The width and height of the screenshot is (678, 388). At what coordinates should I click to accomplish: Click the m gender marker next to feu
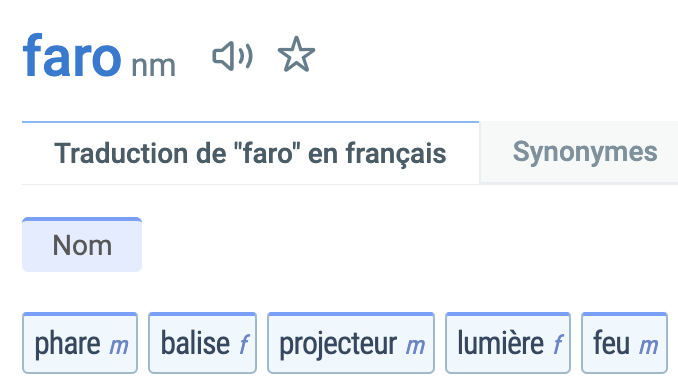point(649,346)
